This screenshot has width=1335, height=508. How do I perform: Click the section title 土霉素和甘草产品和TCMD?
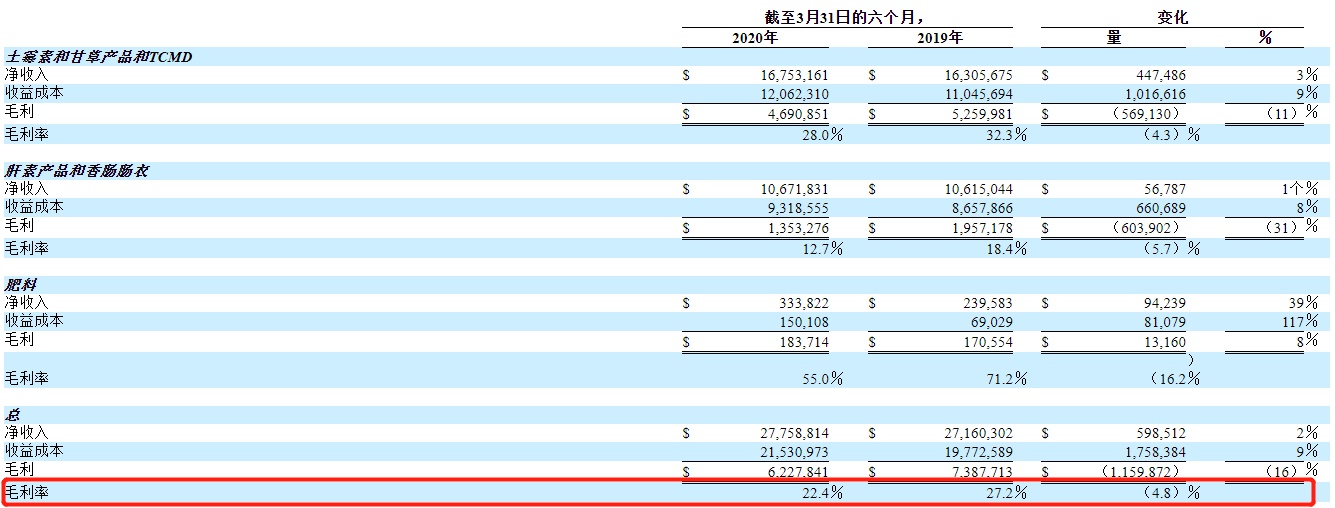pyautogui.click(x=99, y=57)
